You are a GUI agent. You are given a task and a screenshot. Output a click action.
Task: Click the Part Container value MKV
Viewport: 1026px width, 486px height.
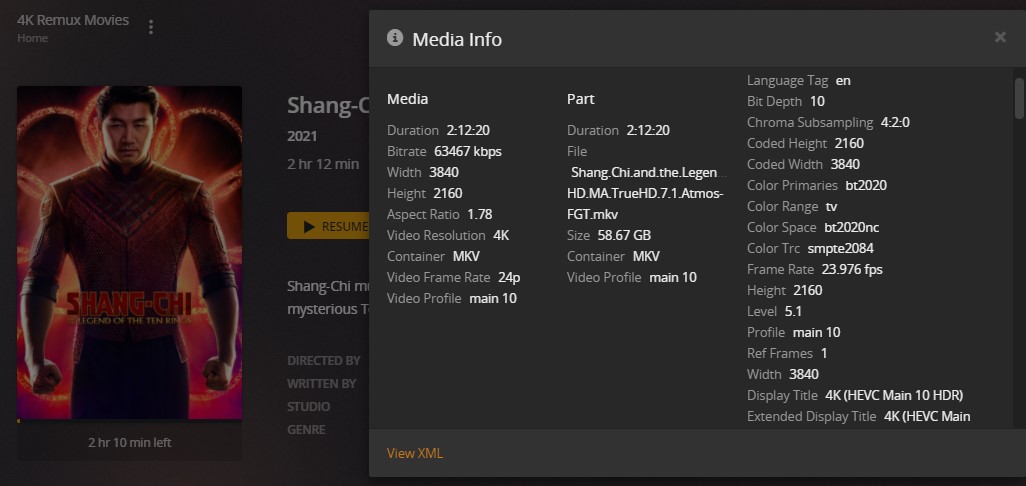[x=646, y=256]
